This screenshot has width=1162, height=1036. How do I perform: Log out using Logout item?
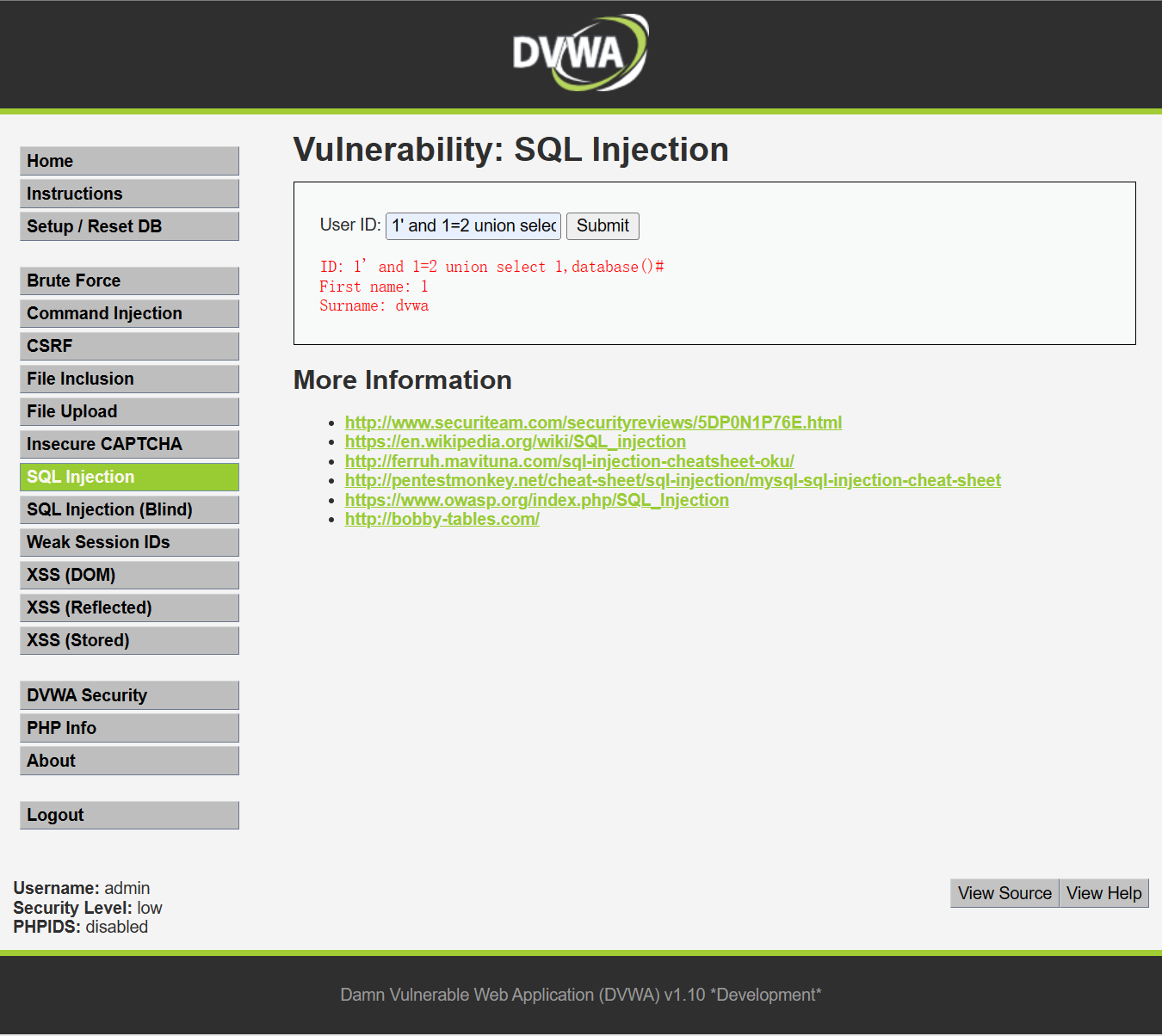coord(129,815)
